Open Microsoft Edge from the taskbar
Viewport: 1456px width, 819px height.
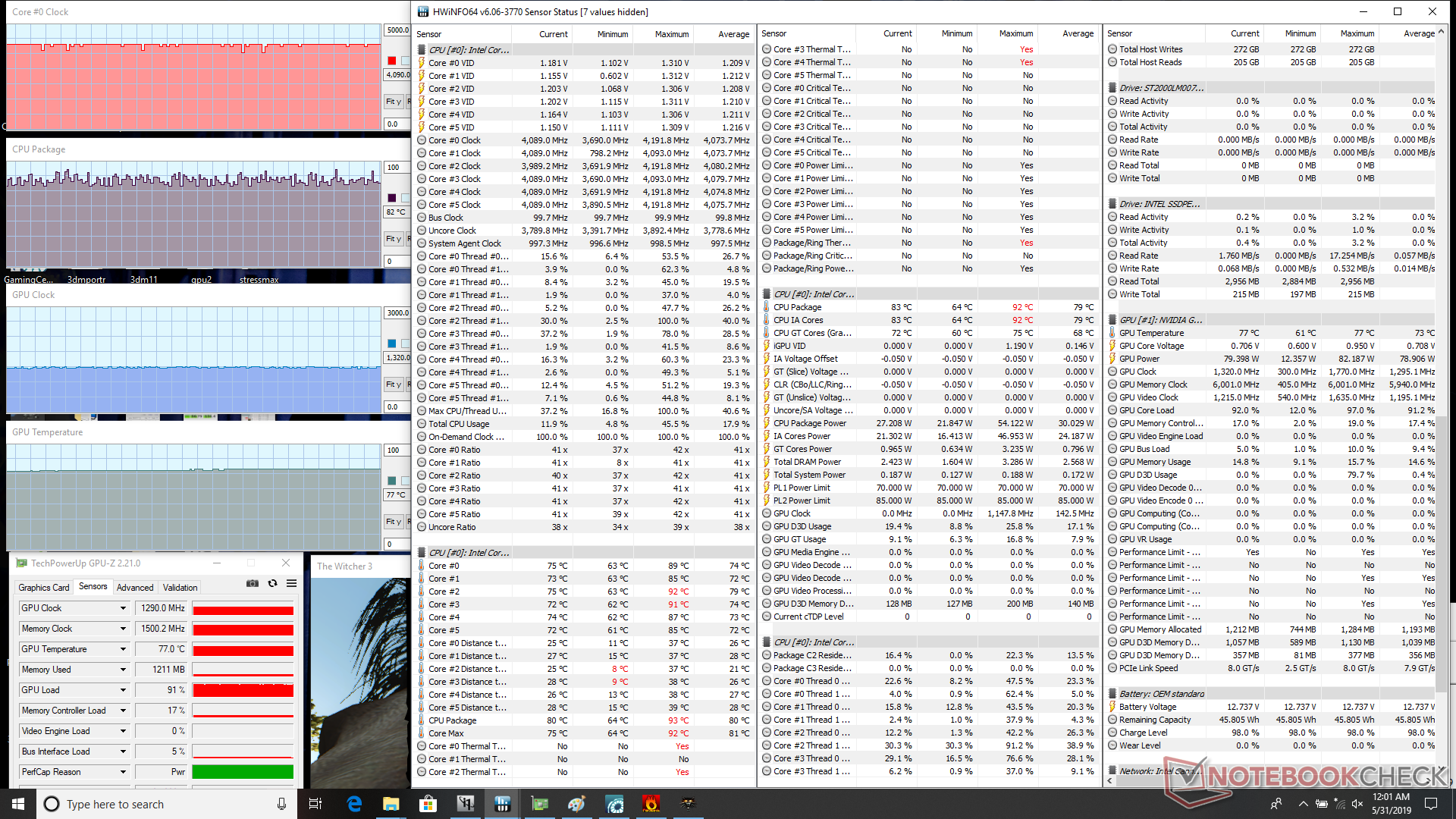click(x=354, y=804)
